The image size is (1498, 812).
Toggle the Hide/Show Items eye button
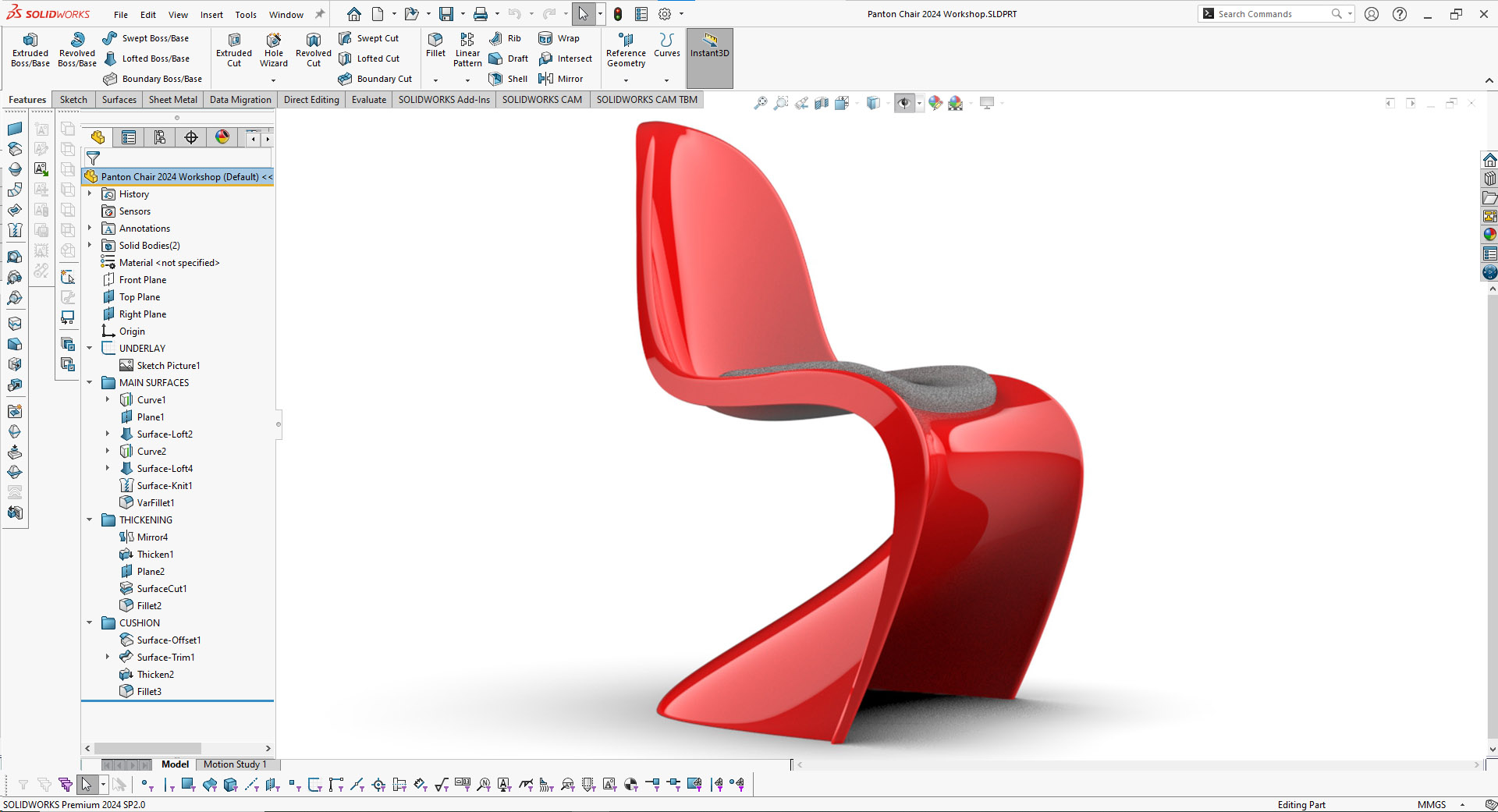click(904, 103)
